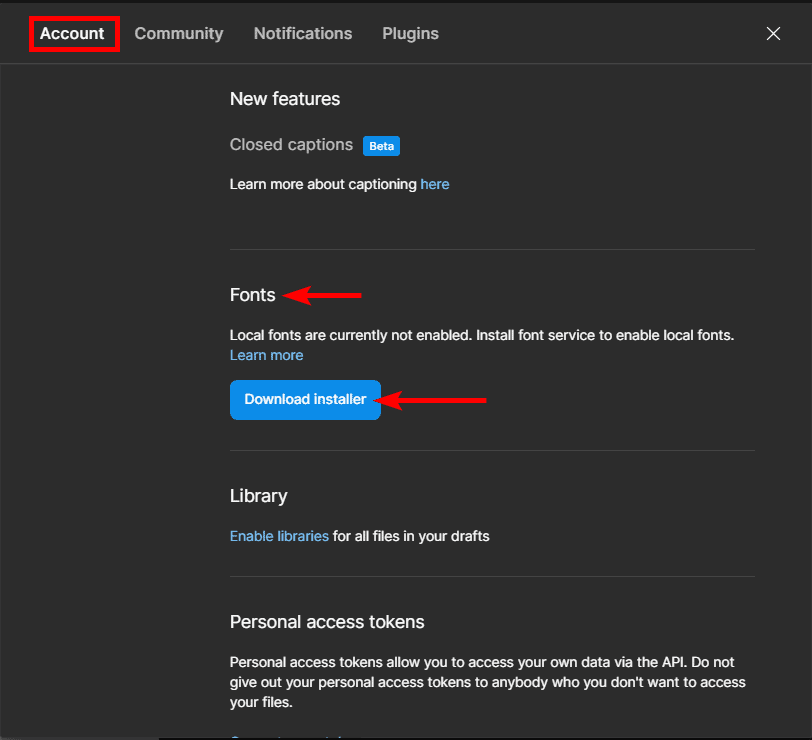The width and height of the screenshot is (812, 740).
Task: Open the Community tab
Action: (179, 33)
